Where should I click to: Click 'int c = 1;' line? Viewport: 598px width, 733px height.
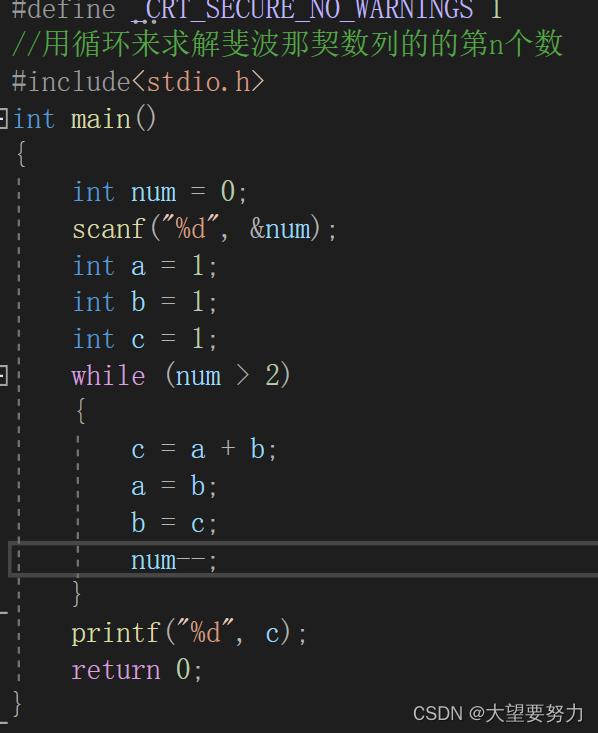point(144,338)
